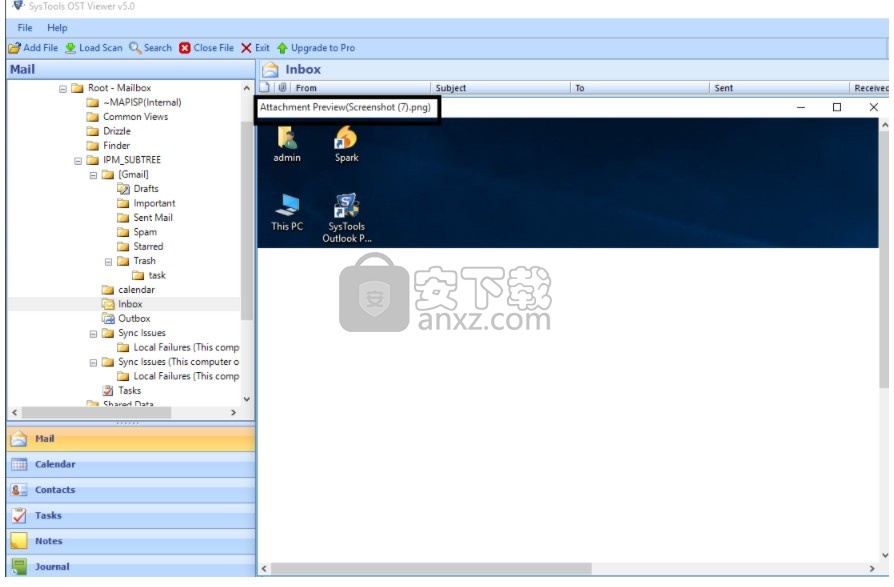The width and height of the screenshot is (894, 587).
Task: Open the Drafts folder
Action: (x=137, y=189)
